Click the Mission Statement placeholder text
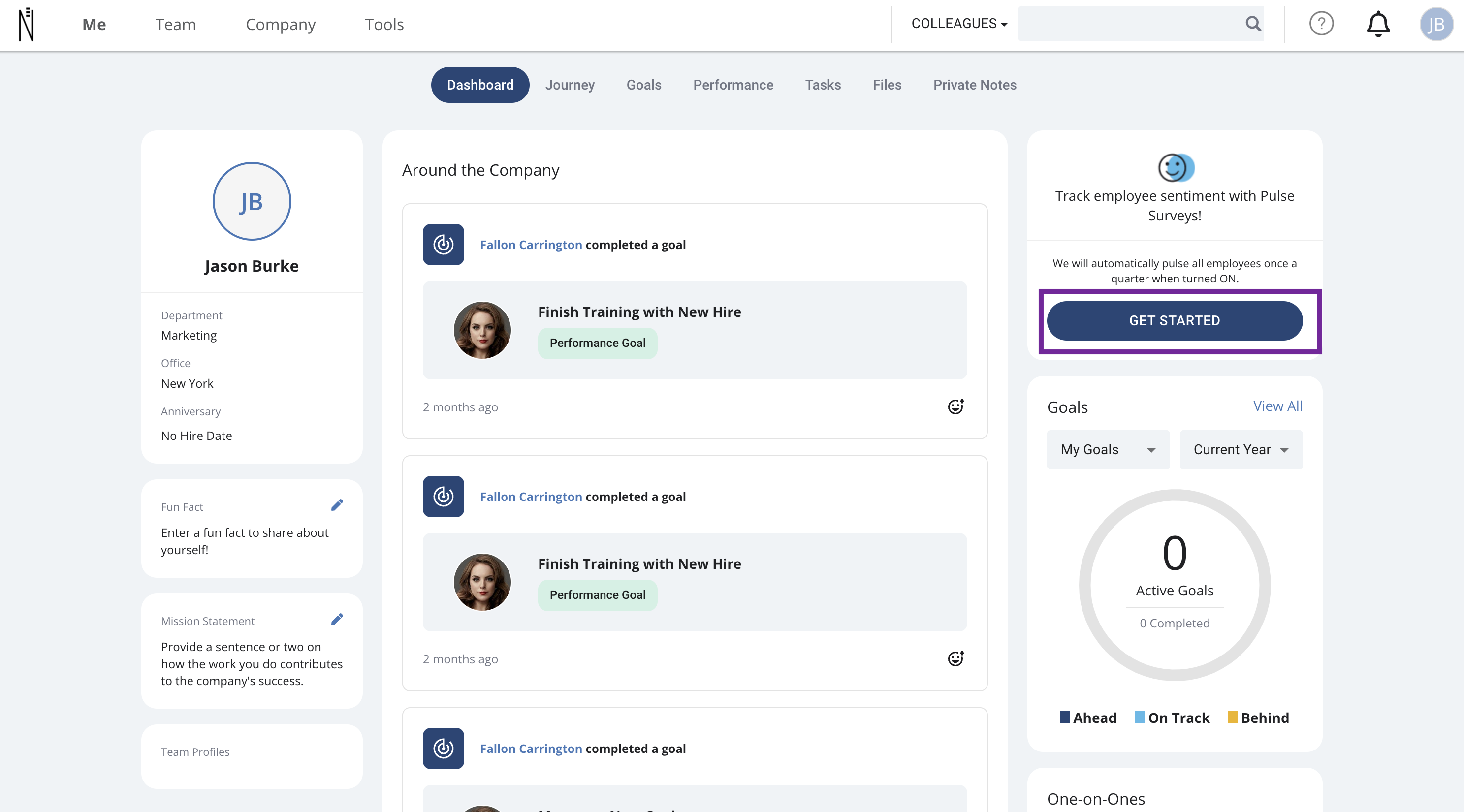The image size is (1464, 812). pos(252,664)
